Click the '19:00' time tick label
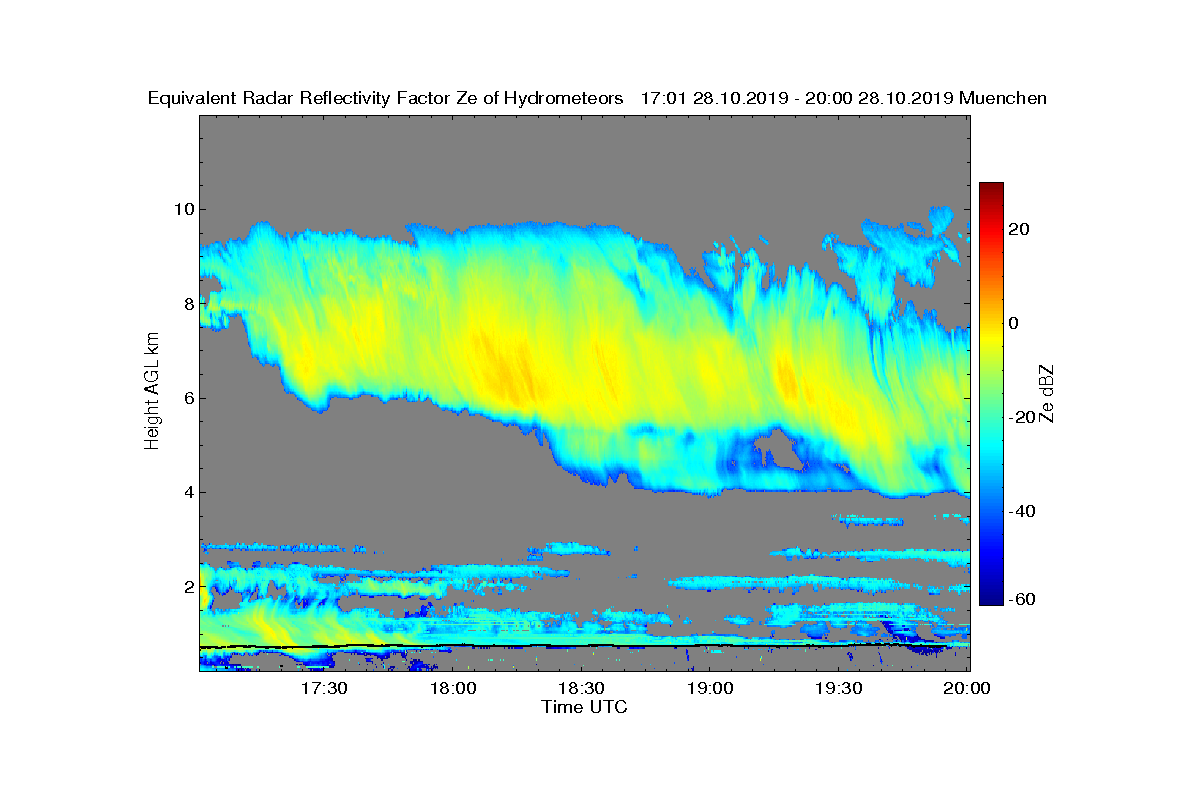The image size is (1200, 800). pyautogui.click(x=711, y=689)
